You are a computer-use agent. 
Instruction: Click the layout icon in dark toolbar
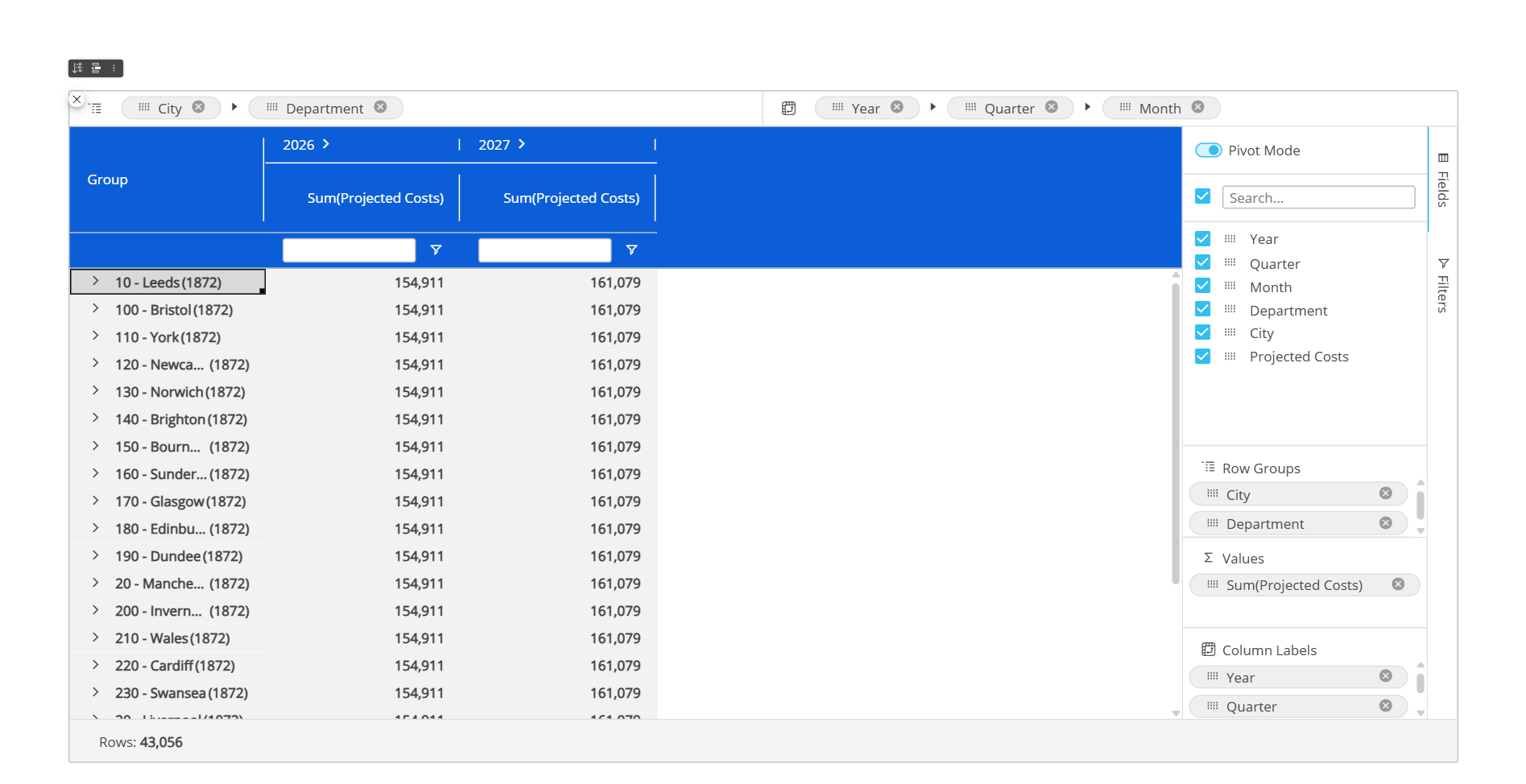96,68
